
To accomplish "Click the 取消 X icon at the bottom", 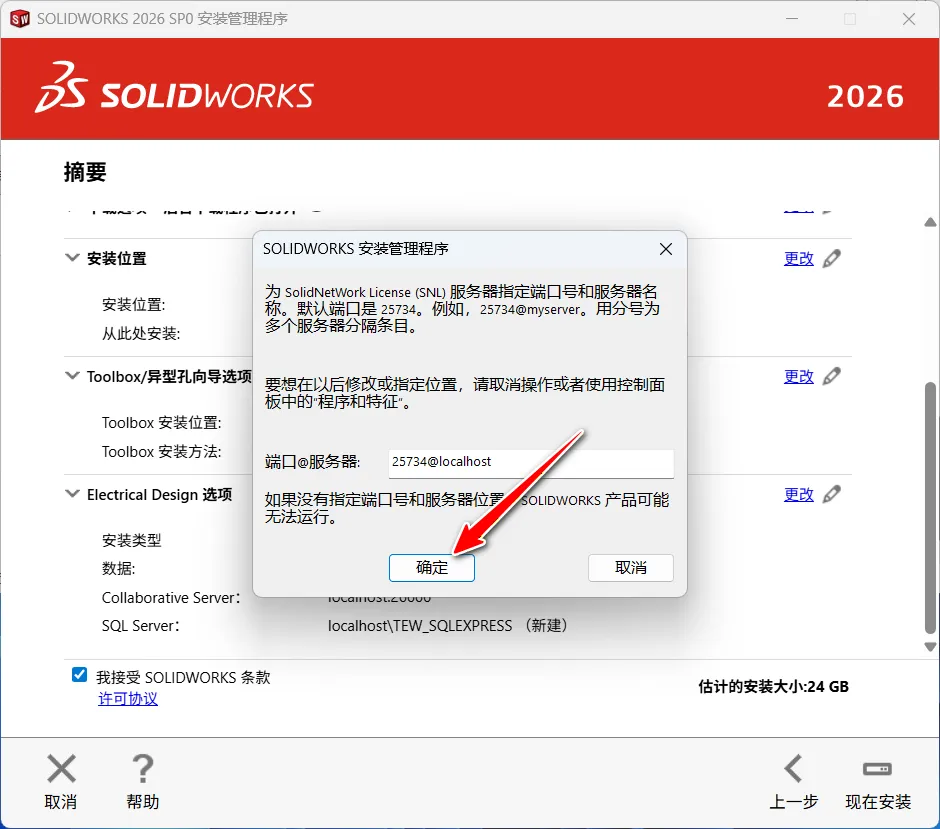I will tap(61, 768).
